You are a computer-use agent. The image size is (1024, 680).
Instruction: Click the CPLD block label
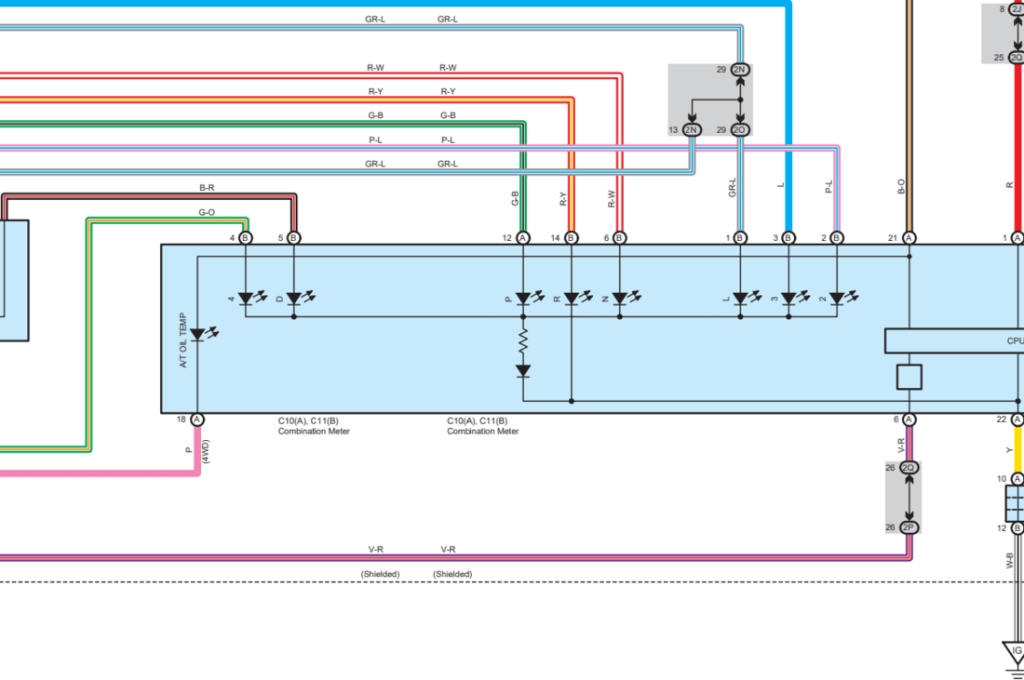click(1014, 340)
